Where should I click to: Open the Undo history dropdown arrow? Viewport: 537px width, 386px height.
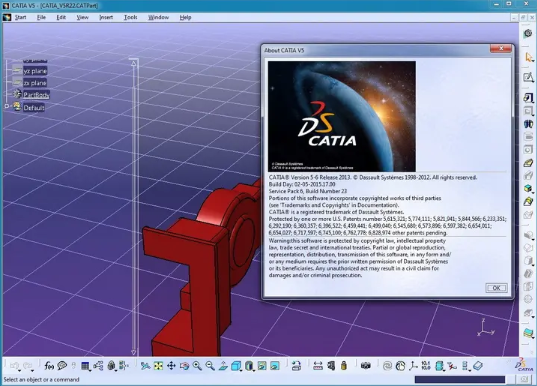(x=20, y=371)
